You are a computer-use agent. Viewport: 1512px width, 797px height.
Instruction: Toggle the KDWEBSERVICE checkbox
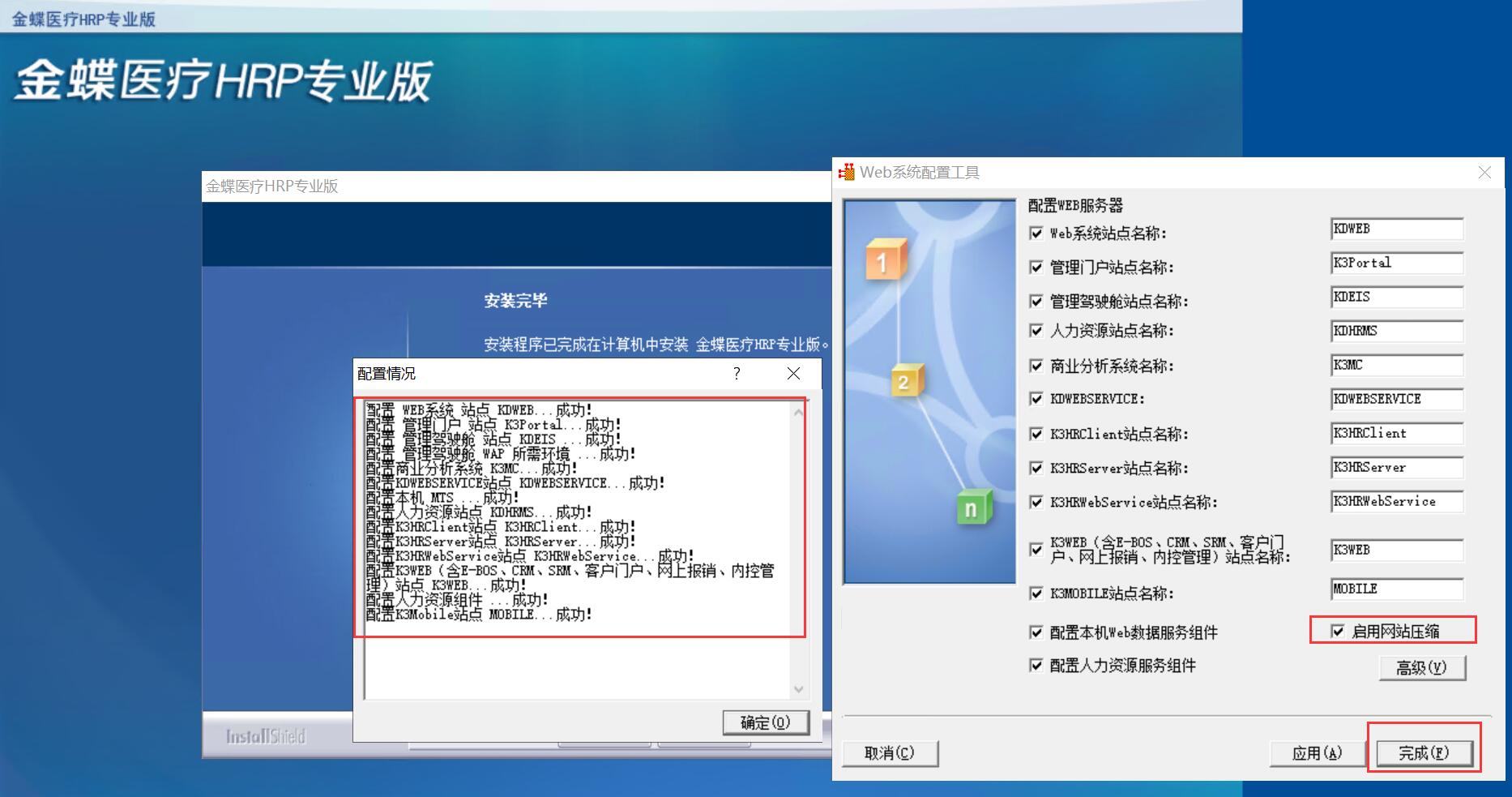pos(1036,399)
